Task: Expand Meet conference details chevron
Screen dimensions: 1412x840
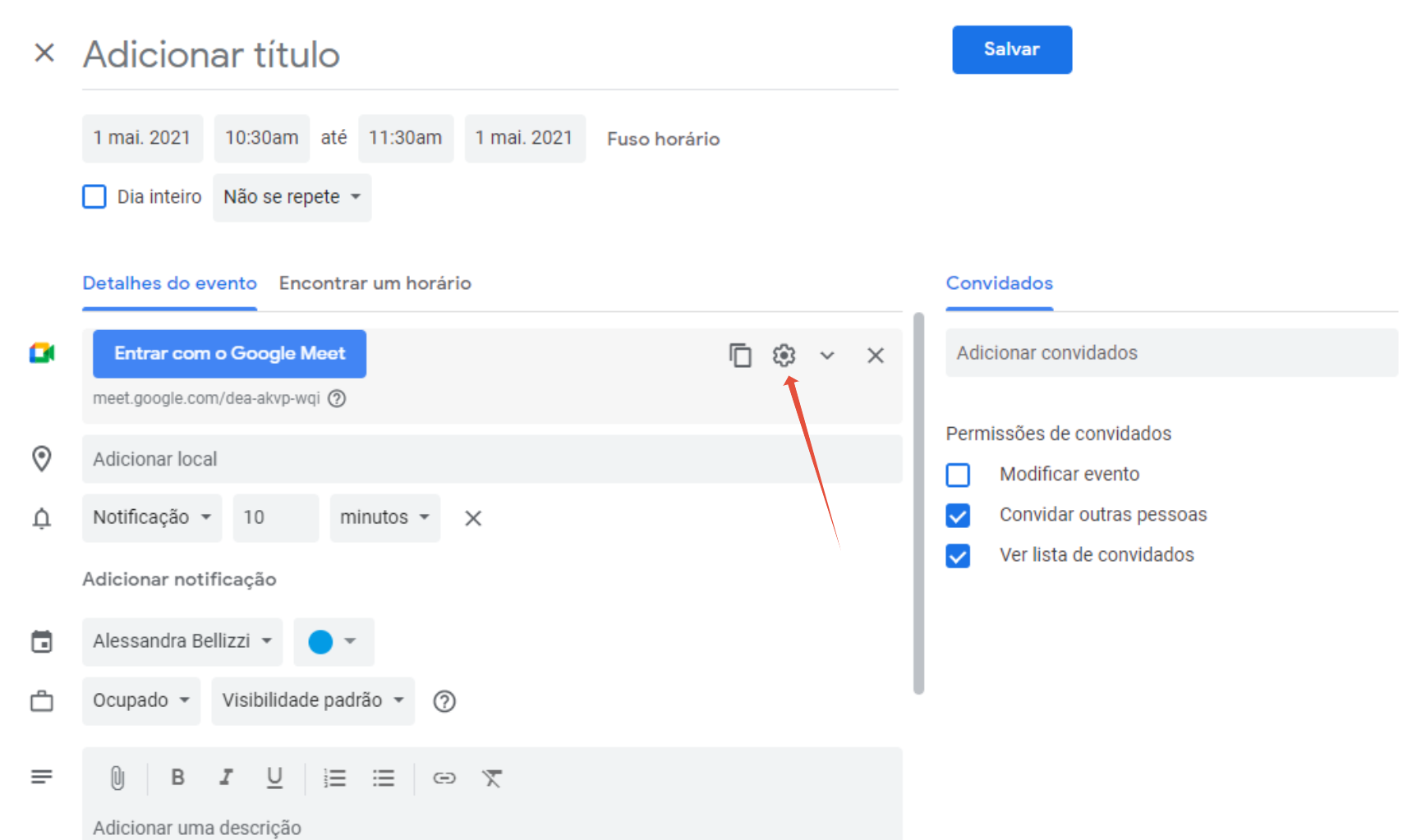Action: point(827,355)
